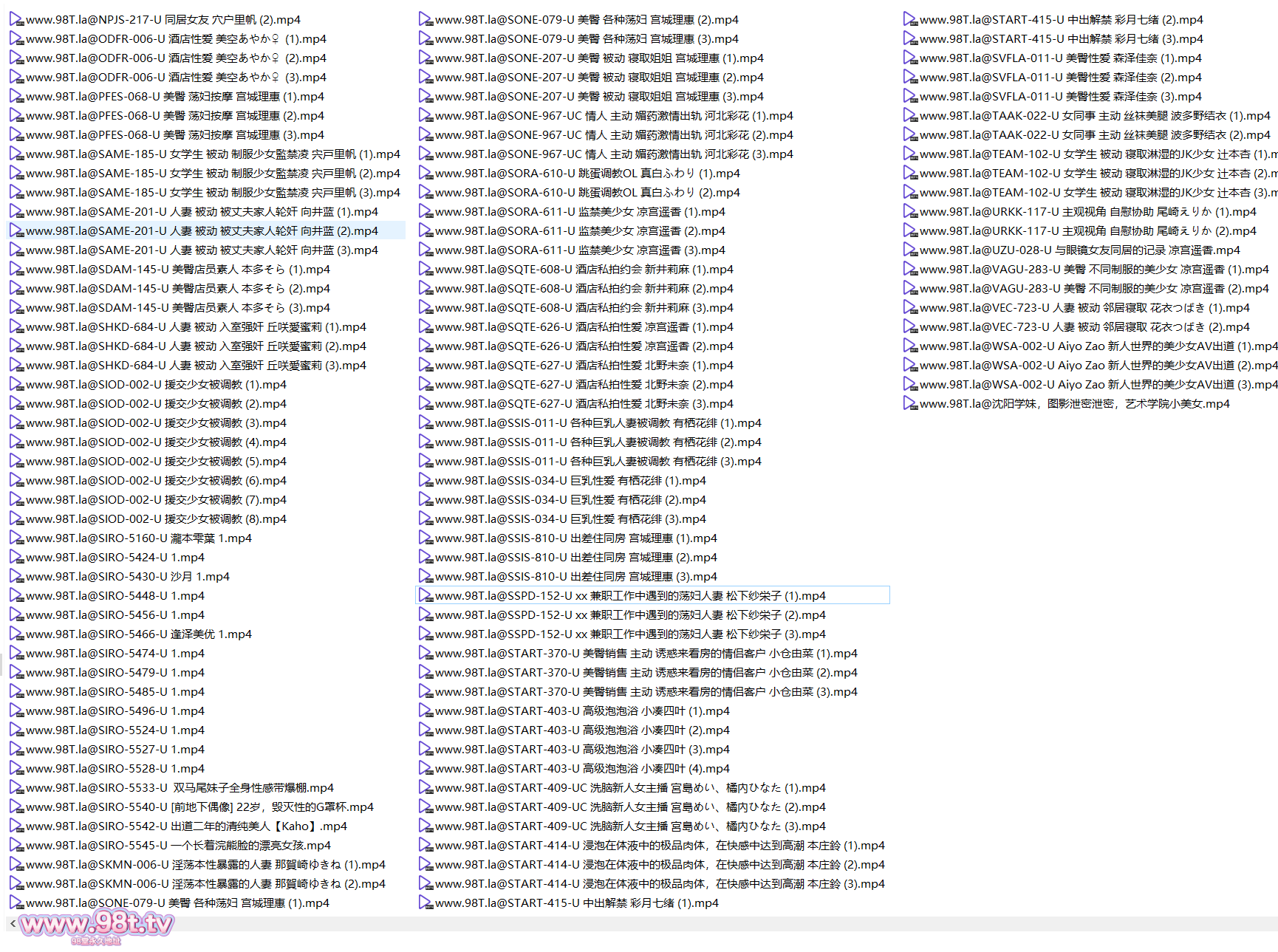Click the video icon of SIRO-5424-U 1.mp4
Screen dimensions: 1278x952
pyautogui.click(x=16, y=558)
